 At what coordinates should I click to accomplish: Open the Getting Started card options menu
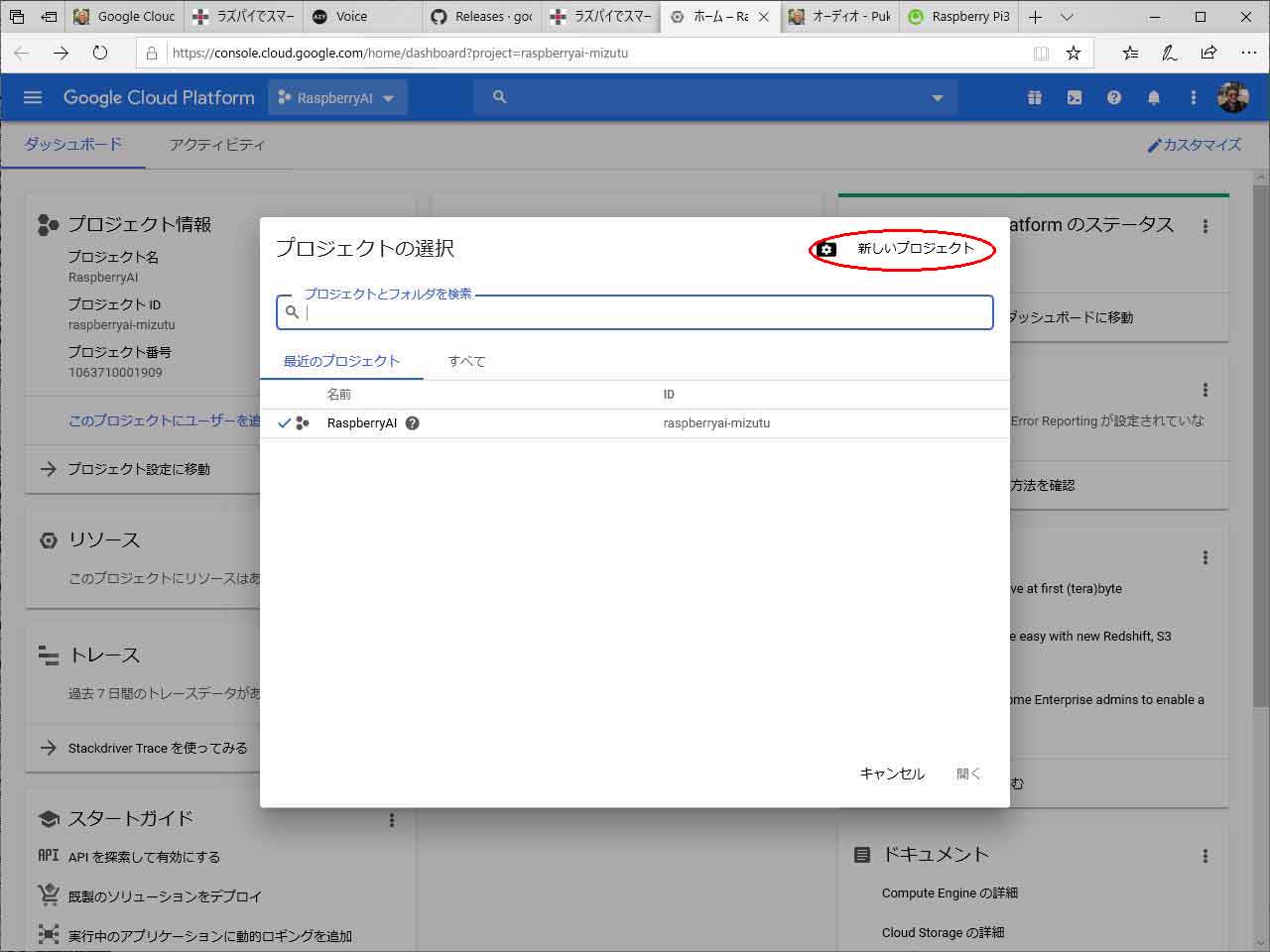pyautogui.click(x=392, y=820)
